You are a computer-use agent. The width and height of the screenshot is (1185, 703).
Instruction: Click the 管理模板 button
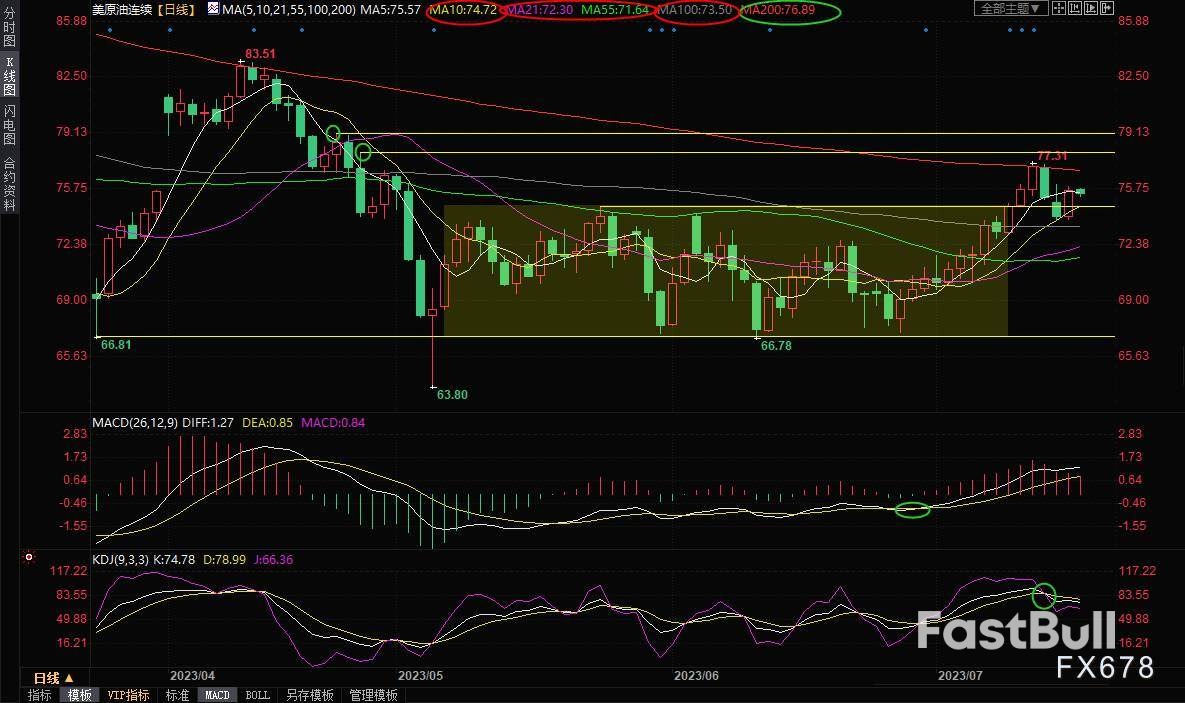[x=373, y=695]
